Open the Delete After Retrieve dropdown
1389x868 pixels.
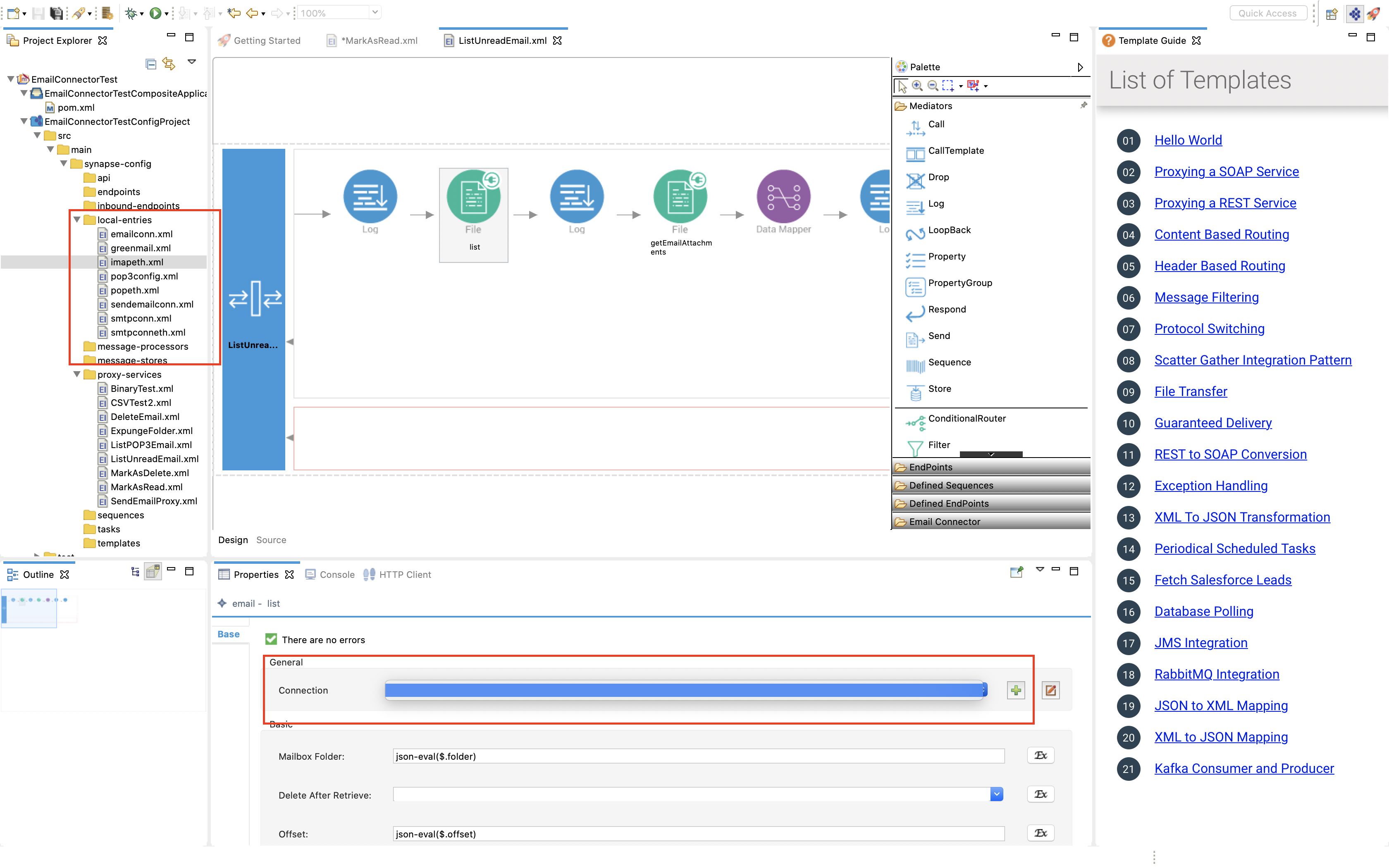pos(996,794)
